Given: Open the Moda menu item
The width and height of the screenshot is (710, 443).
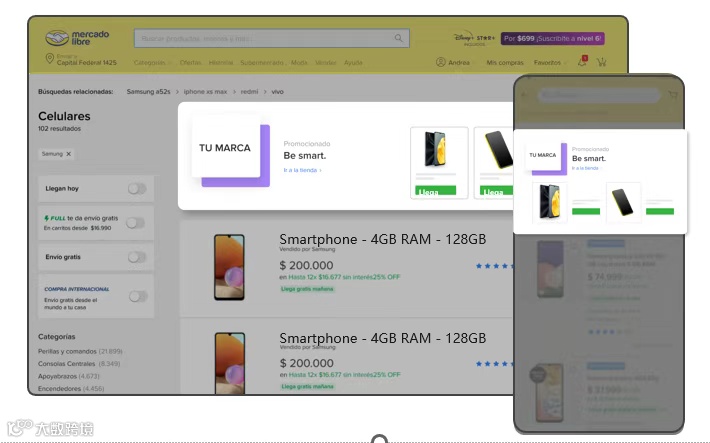Looking at the screenshot, I should pos(299,63).
